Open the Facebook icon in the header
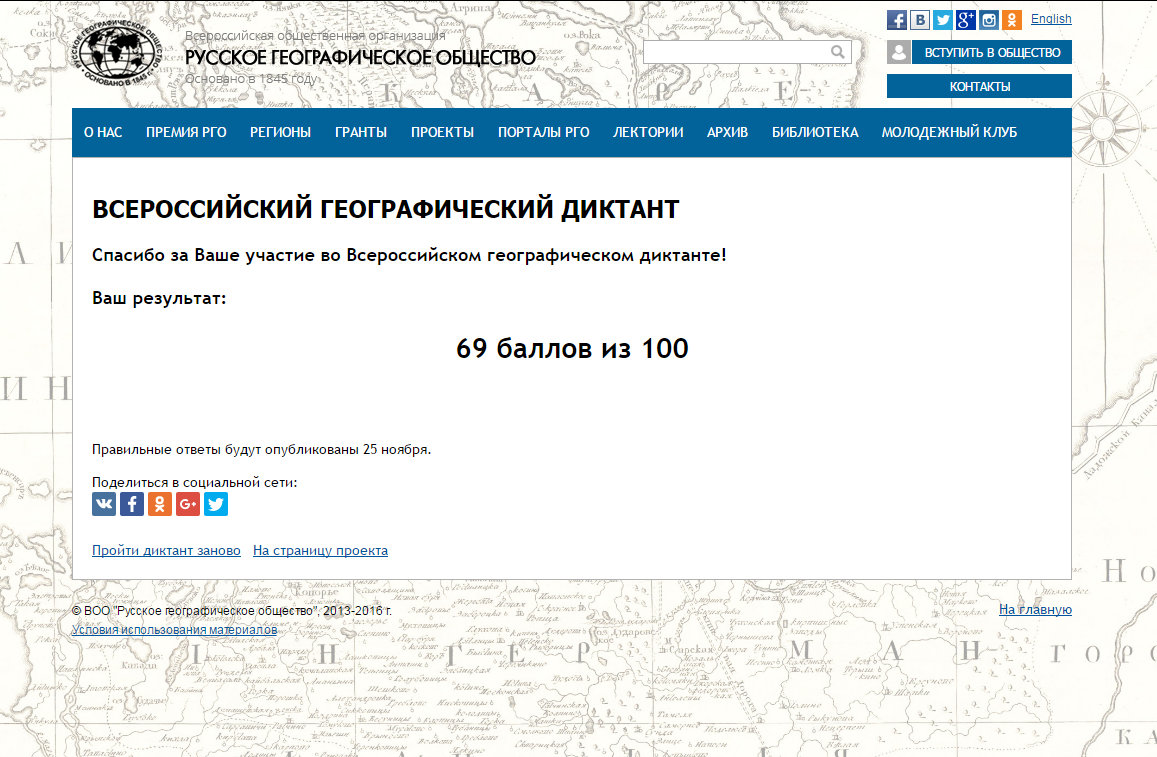This screenshot has height=757, width=1157. pyautogui.click(x=897, y=20)
